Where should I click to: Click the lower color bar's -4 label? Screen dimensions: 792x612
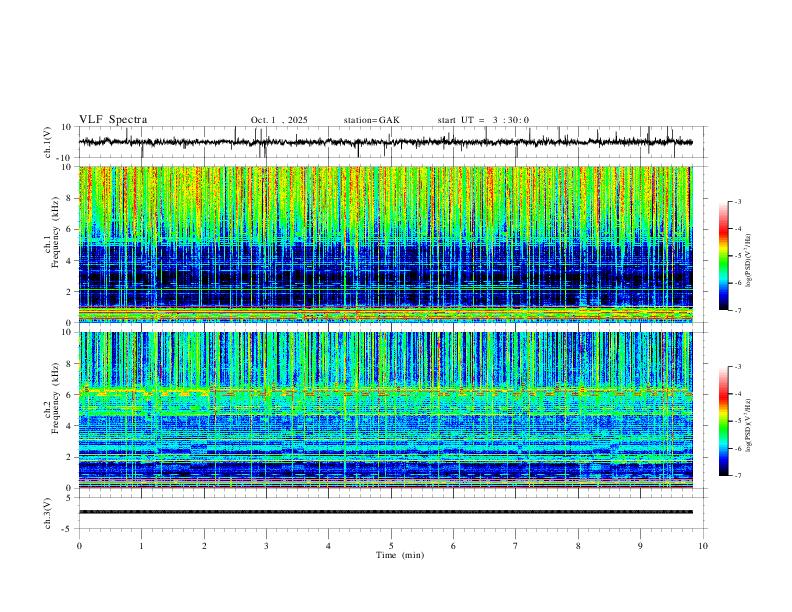(738, 394)
